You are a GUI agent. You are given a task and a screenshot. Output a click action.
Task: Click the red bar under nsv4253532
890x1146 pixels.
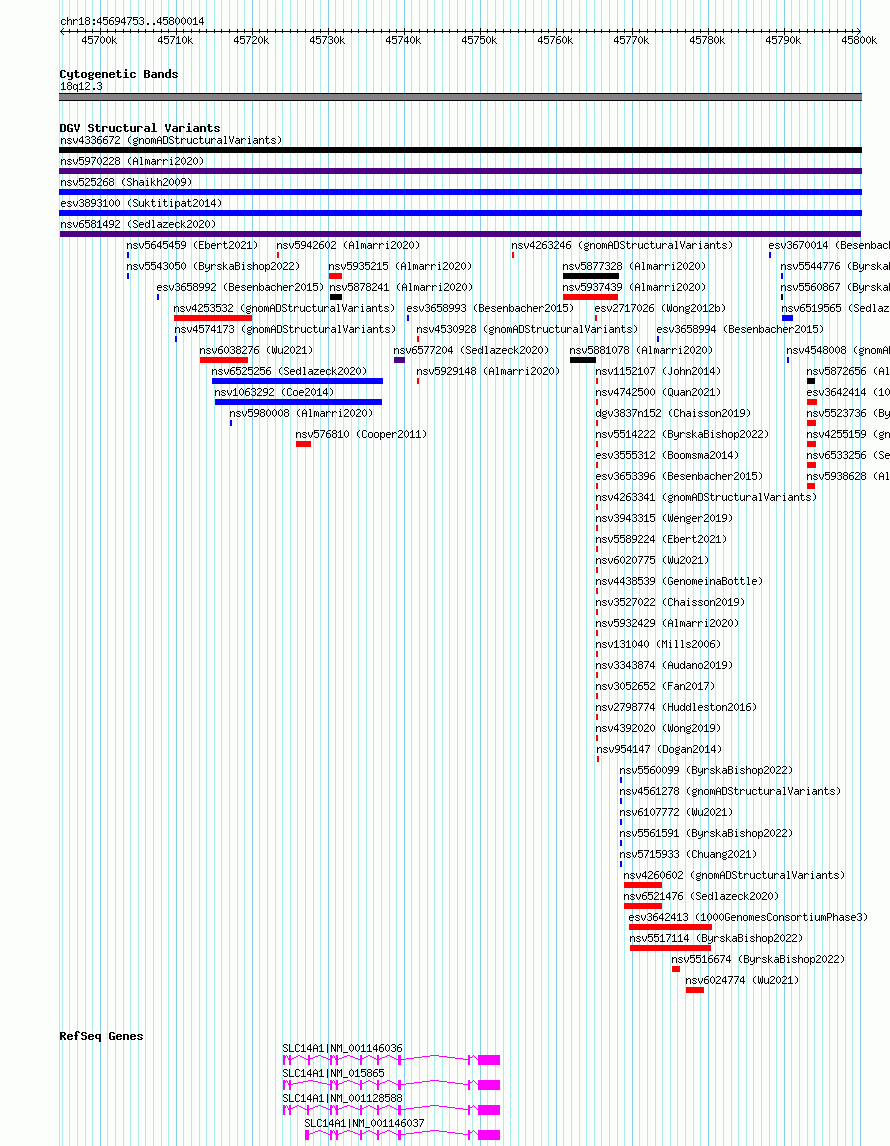pyautogui.click(x=213, y=318)
